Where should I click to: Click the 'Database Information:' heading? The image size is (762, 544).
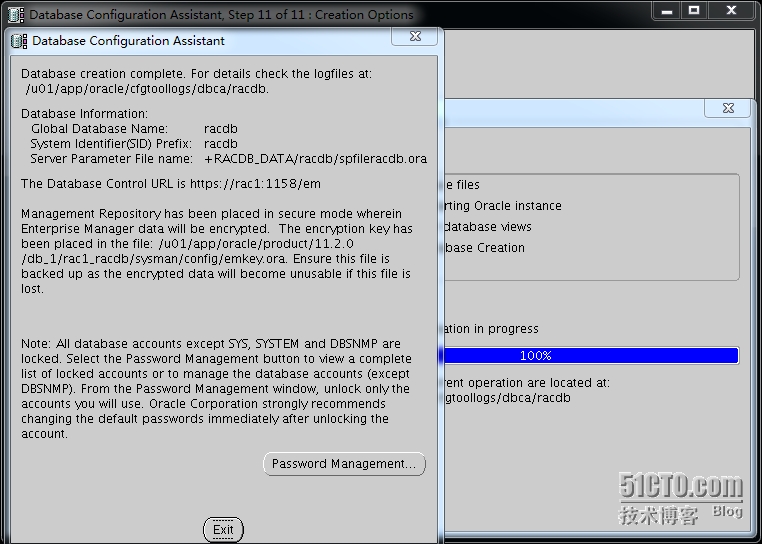click(x=85, y=114)
